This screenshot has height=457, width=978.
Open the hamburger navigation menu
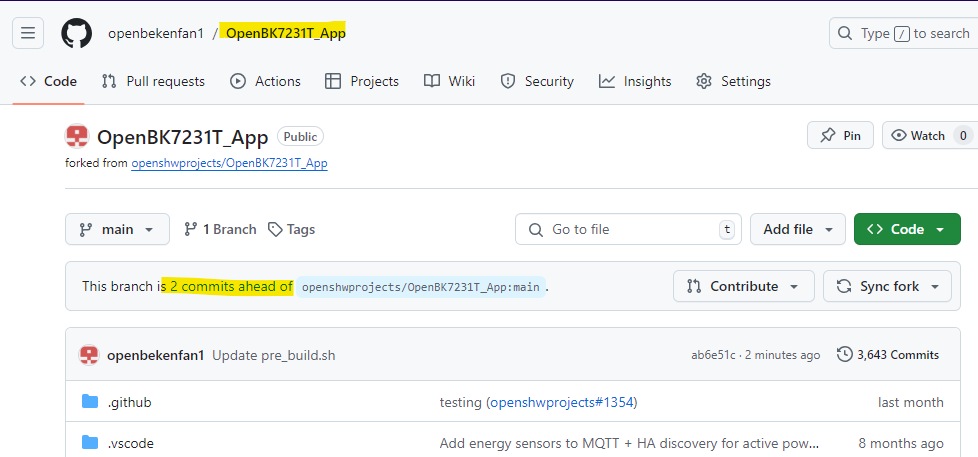(28, 33)
